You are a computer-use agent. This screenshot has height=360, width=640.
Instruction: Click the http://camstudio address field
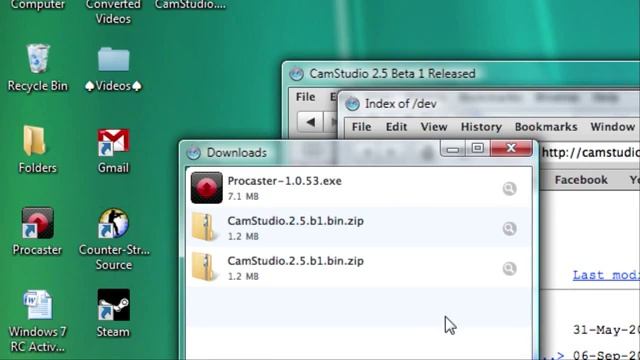(x=590, y=153)
